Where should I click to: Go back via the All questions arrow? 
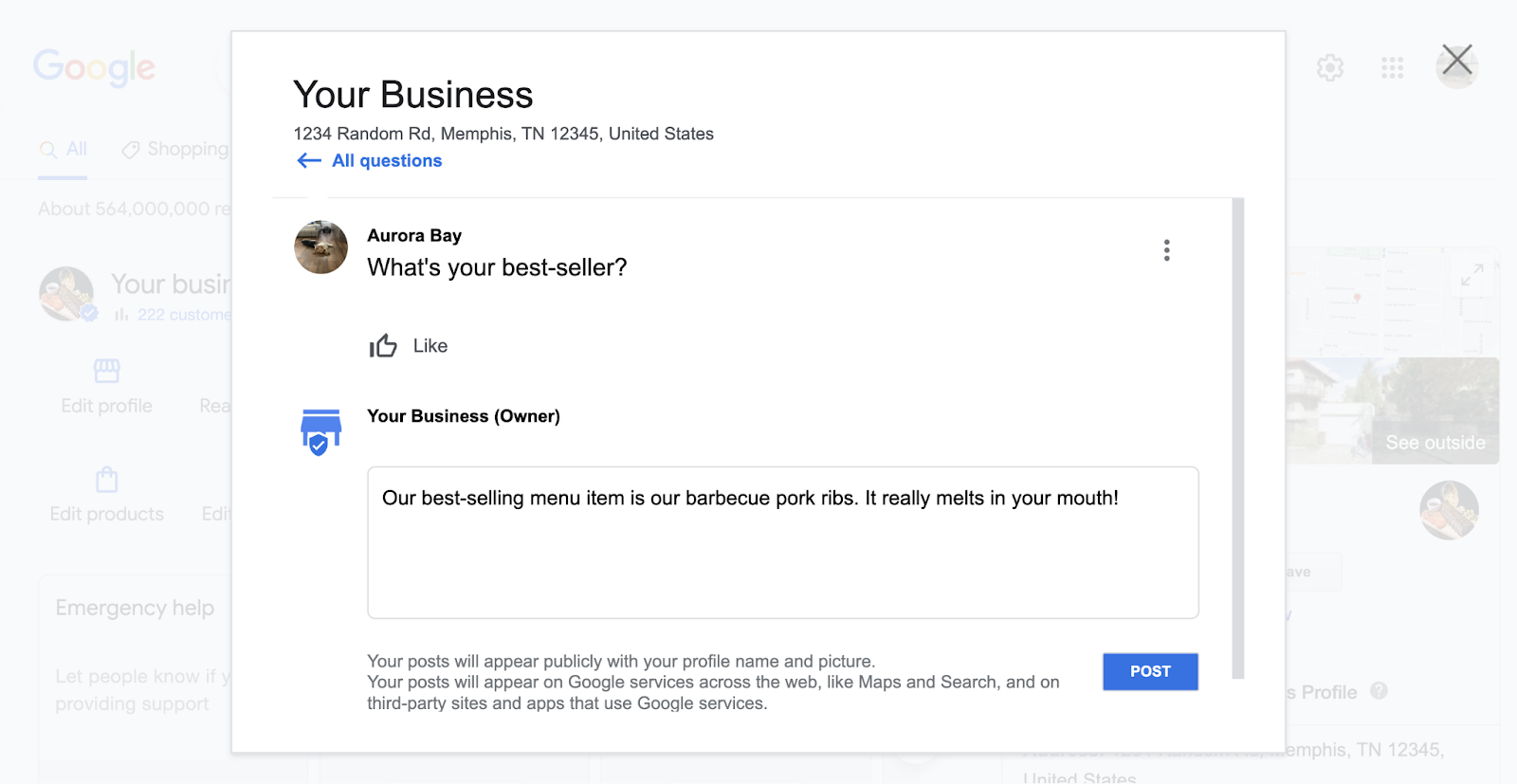[x=309, y=161]
